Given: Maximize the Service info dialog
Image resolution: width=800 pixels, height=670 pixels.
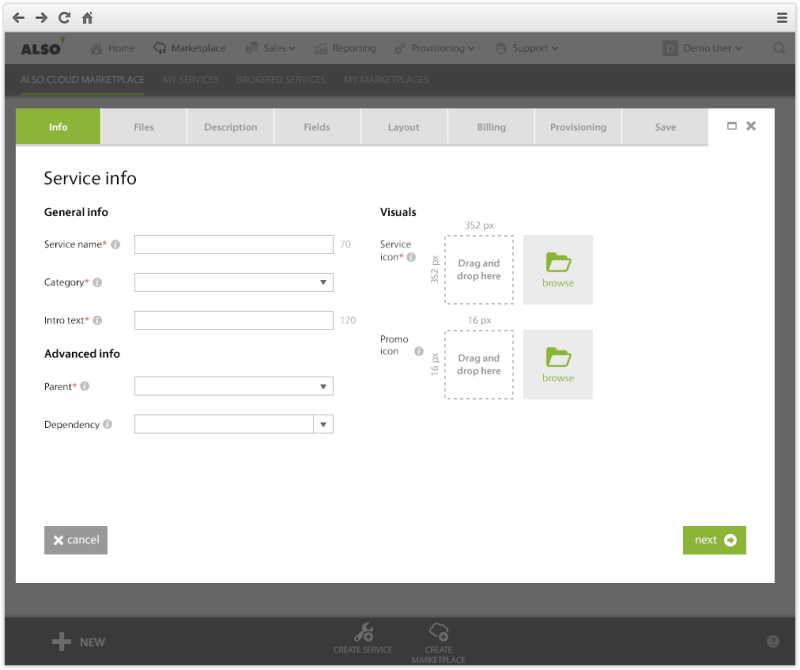Looking at the screenshot, I should 732,126.
